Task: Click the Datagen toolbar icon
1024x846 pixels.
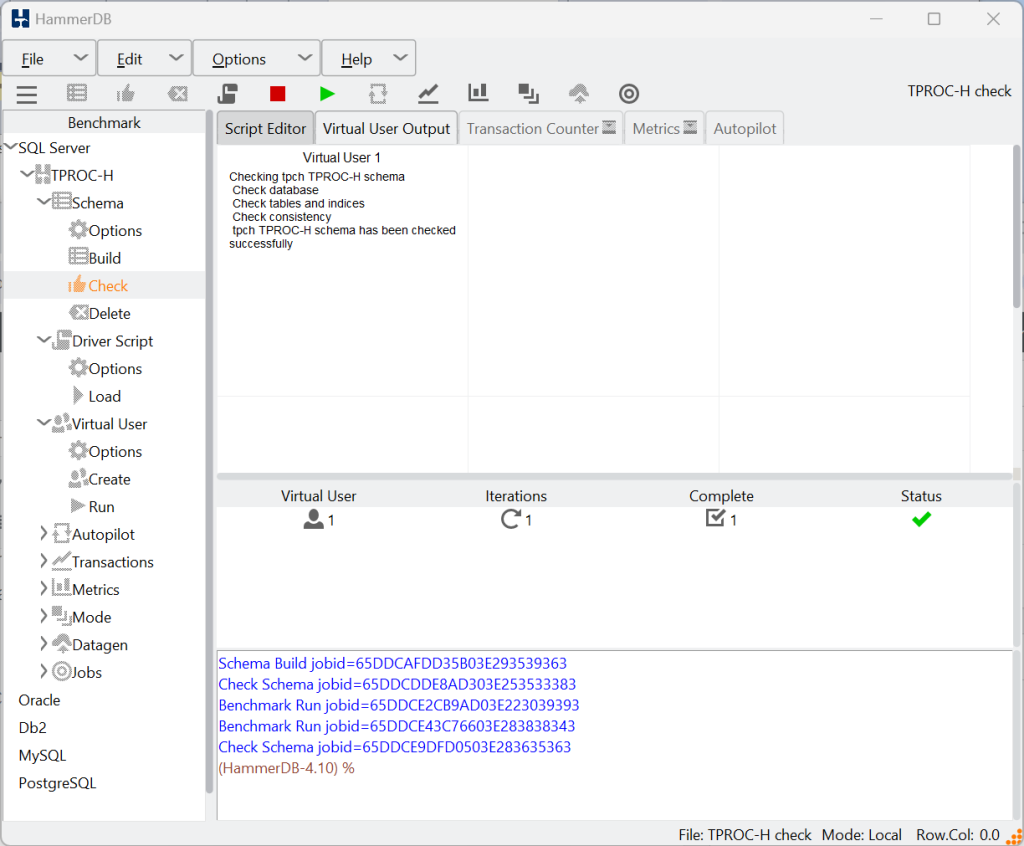Action: pyautogui.click(x=579, y=94)
